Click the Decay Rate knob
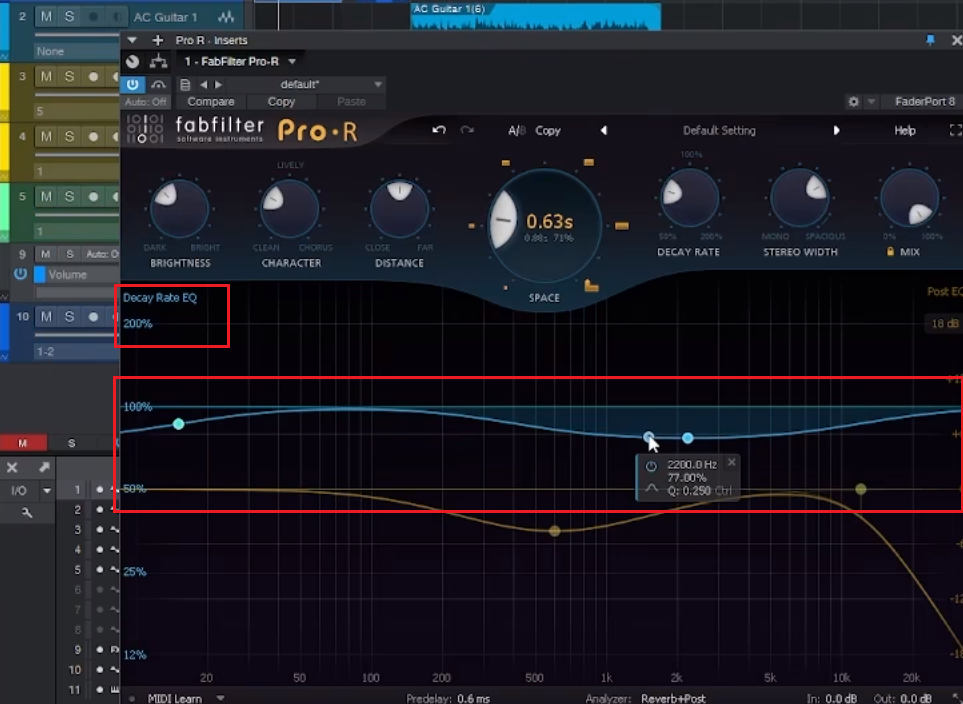This screenshot has height=704, width=963. pos(690,198)
